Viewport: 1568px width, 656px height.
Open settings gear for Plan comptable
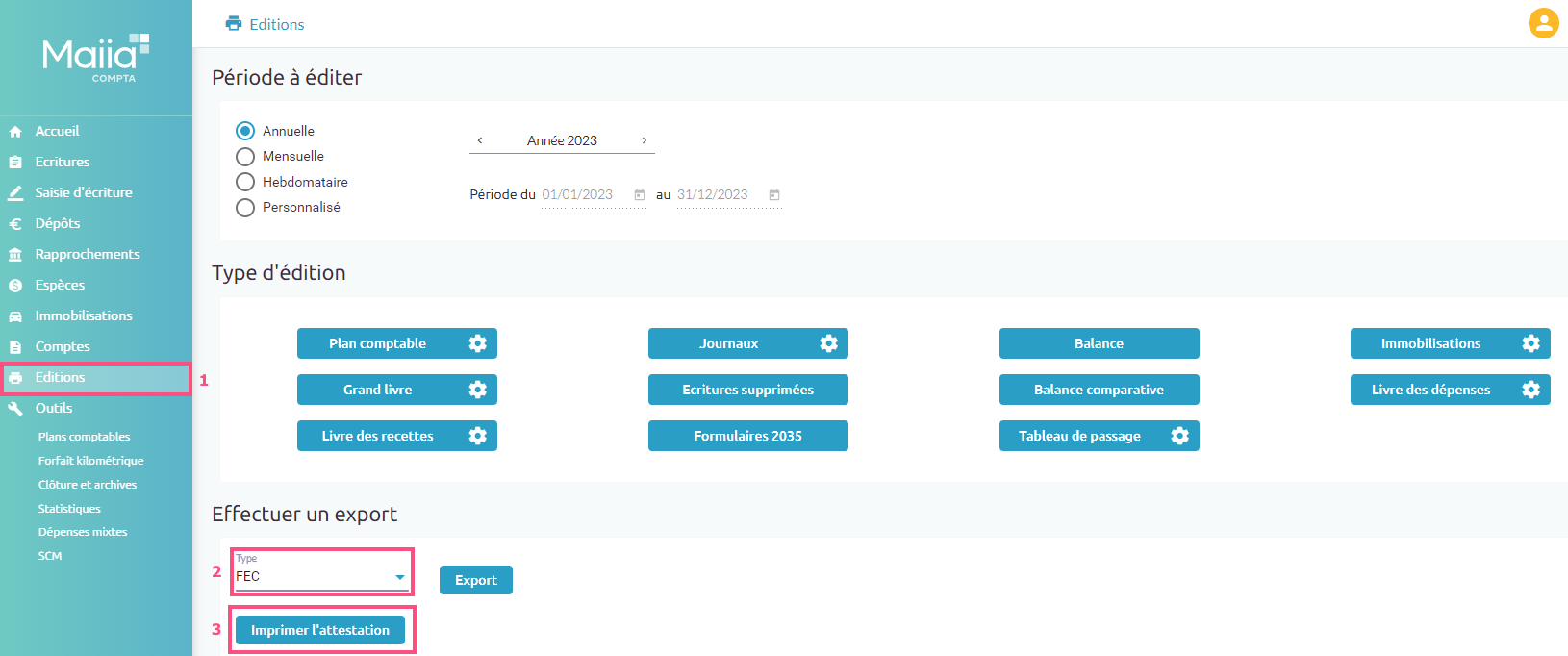pyautogui.click(x=477, y=343)
